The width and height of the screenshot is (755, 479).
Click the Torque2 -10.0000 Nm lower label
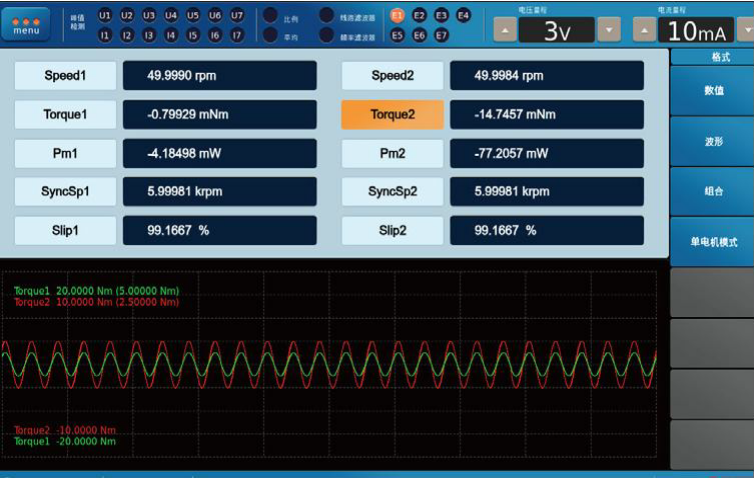[65, 430]
